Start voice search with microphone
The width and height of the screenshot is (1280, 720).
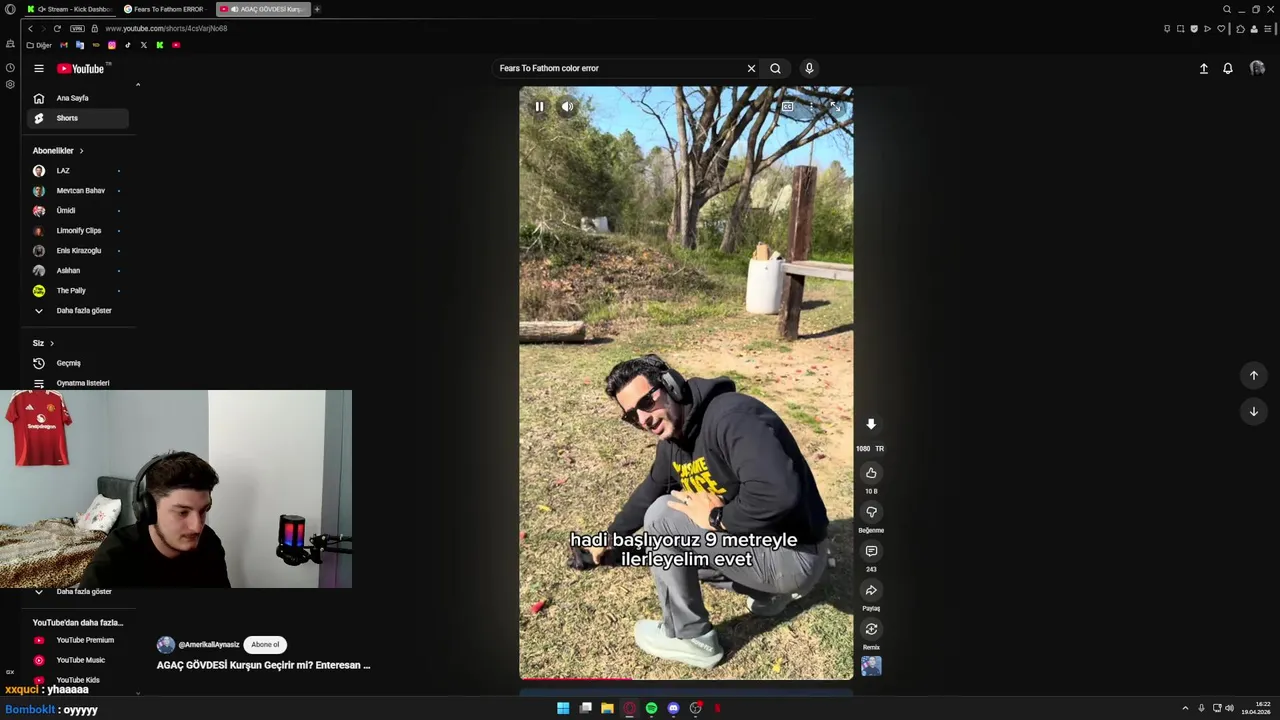click(809, 68)
